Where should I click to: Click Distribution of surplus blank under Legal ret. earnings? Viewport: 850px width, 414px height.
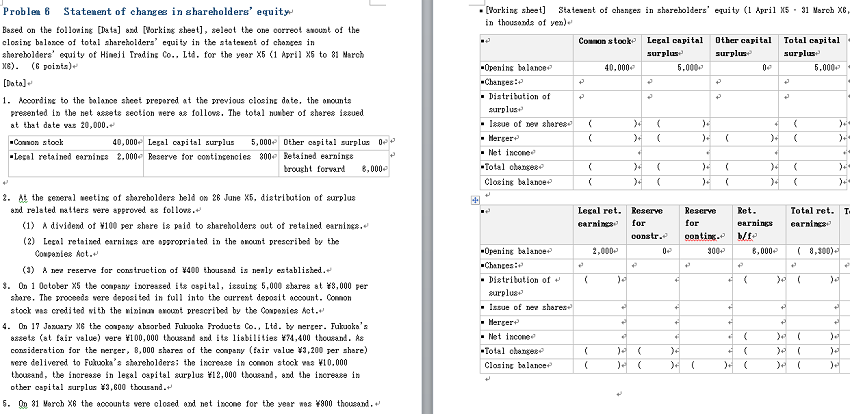point(600,287)
